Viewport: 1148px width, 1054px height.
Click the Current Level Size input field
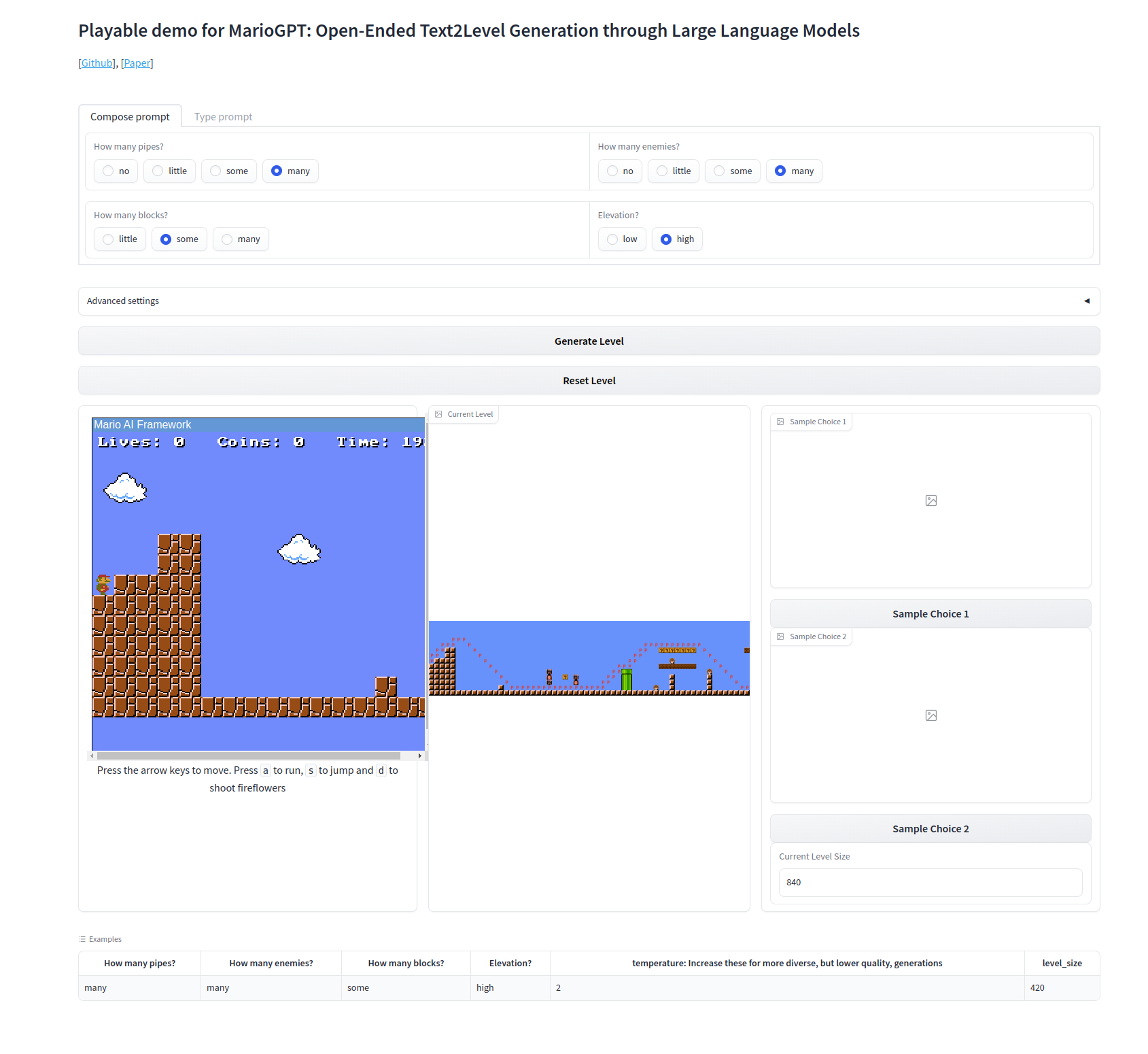pos(930,883)
